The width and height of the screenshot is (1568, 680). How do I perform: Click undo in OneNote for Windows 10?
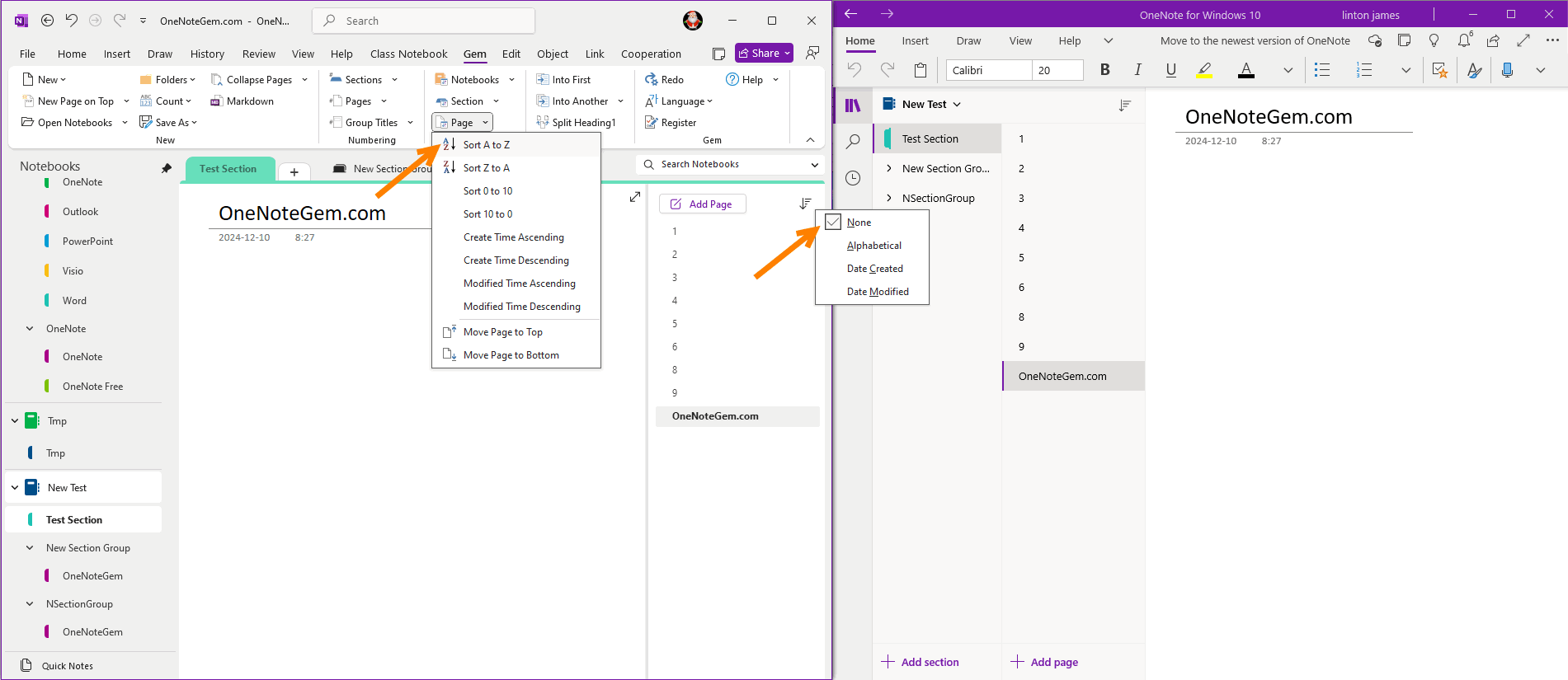[855, 70]
